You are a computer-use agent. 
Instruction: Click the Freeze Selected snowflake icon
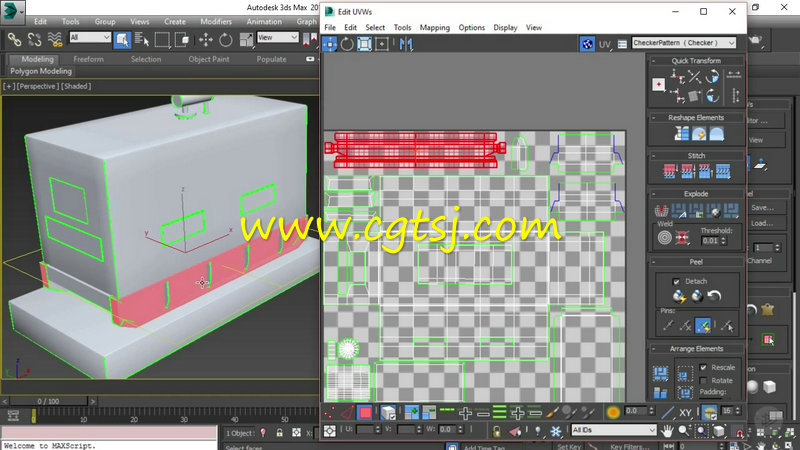coord(555,432)
